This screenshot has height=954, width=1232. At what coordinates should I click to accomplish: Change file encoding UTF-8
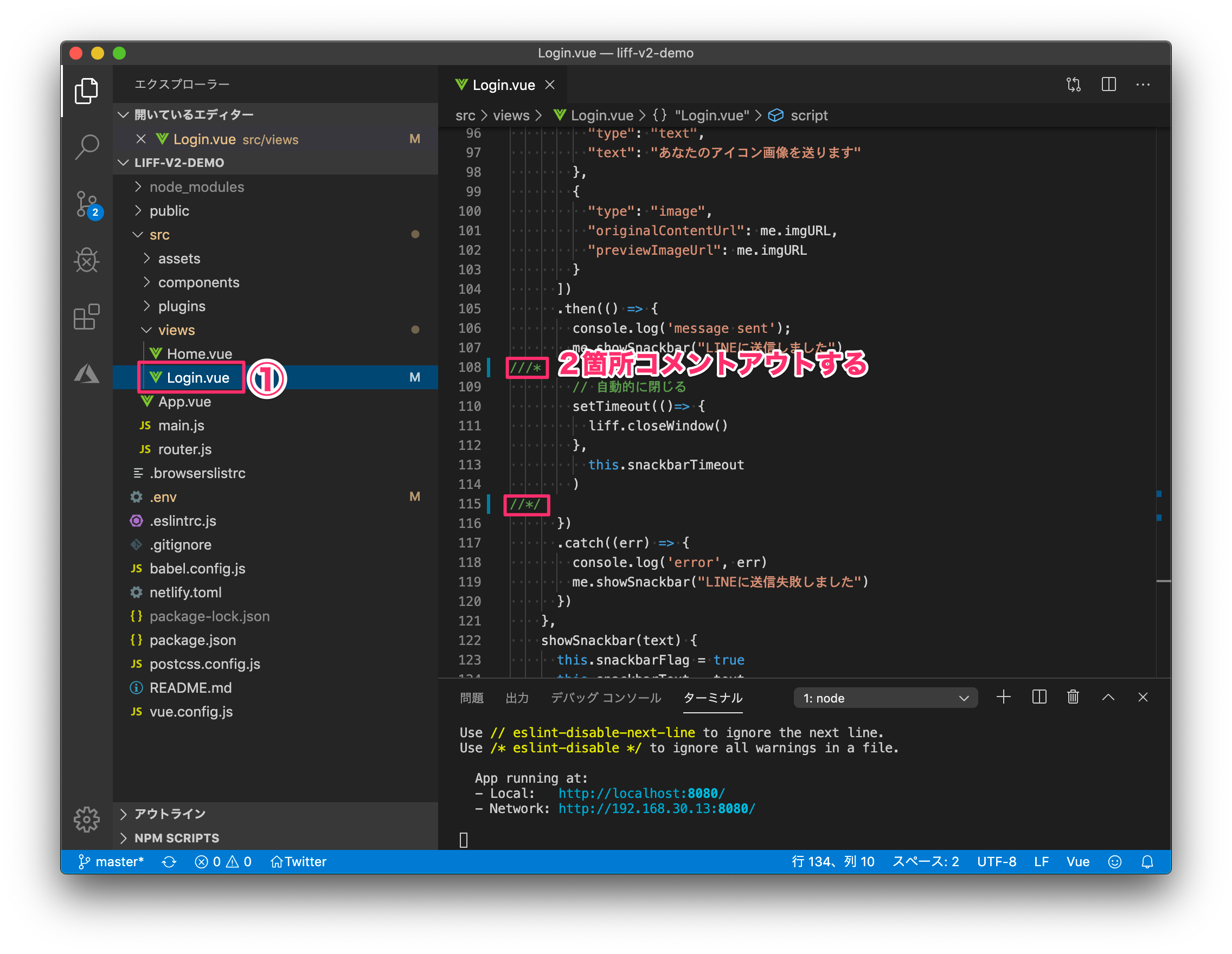coord(996,861)
